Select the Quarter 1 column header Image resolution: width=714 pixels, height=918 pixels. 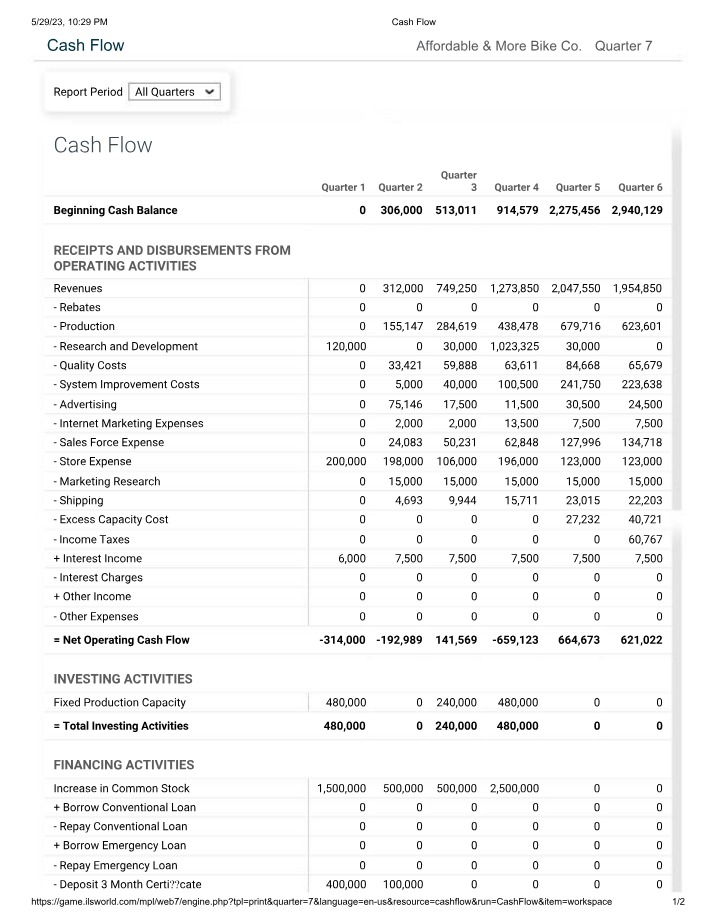pos(343,187)
